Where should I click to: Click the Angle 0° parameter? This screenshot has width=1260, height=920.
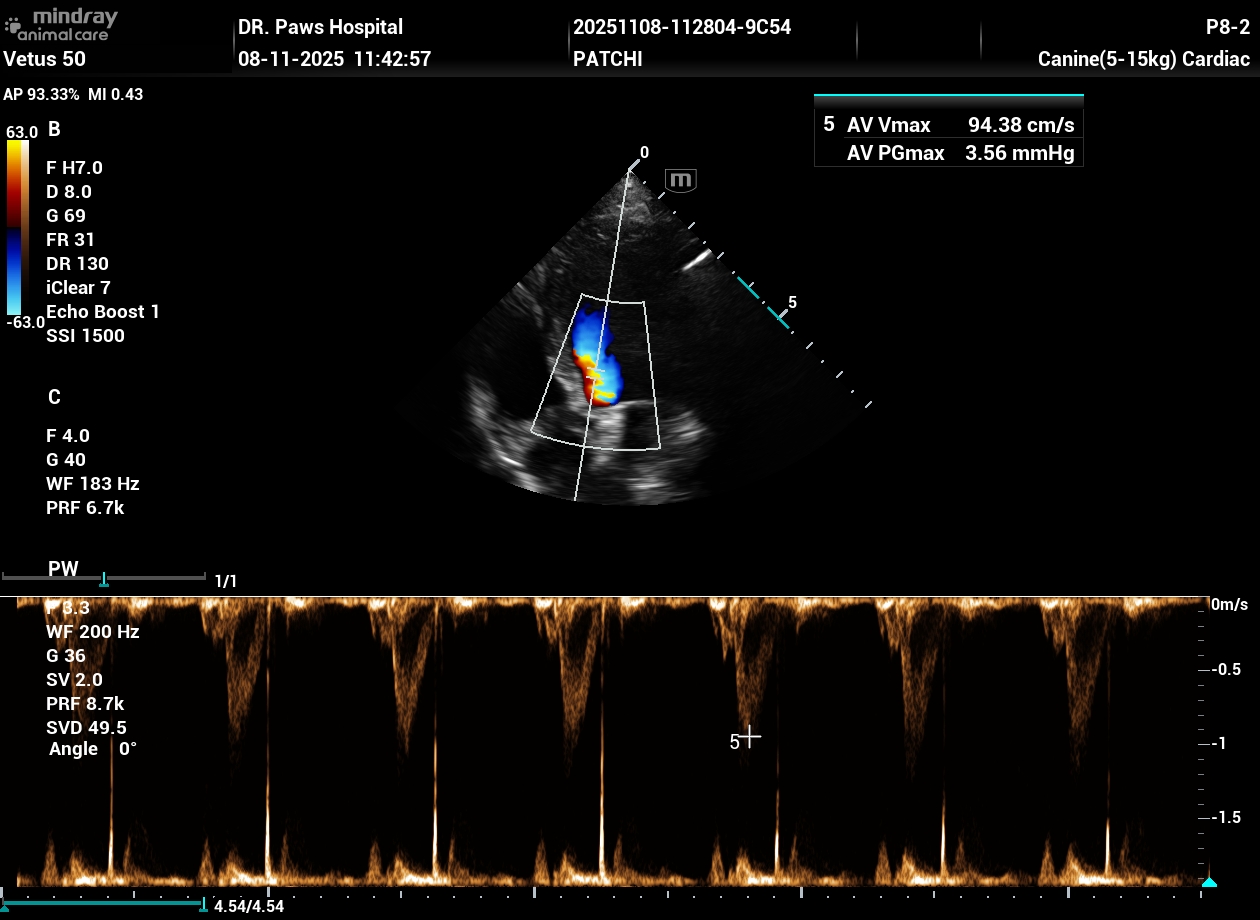pos(92,749)
